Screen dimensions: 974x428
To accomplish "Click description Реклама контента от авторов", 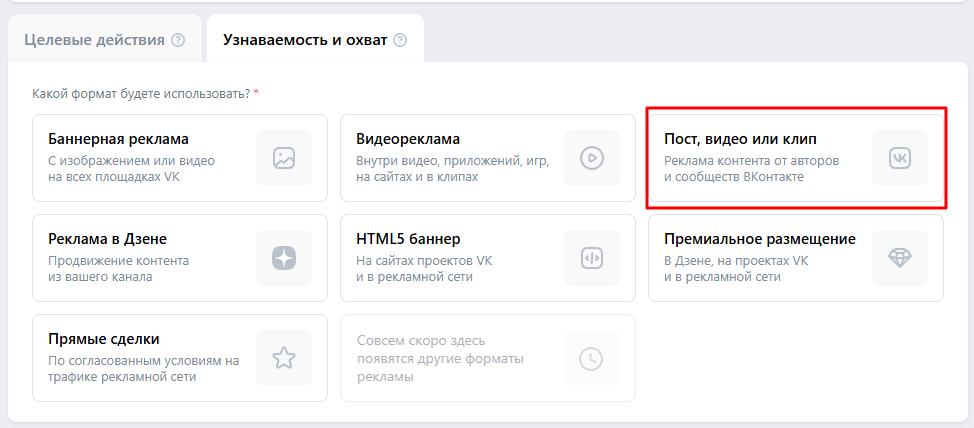I will pos(752,161).
